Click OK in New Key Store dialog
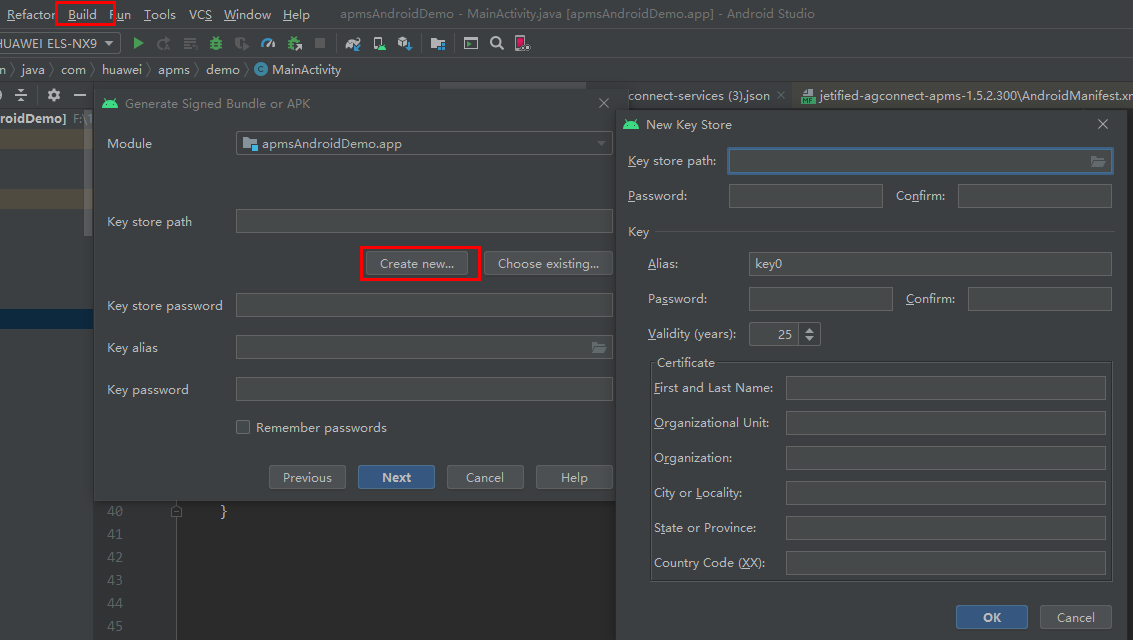The width and height of the screenshot is (1133, 640). (x=991, y=617)
